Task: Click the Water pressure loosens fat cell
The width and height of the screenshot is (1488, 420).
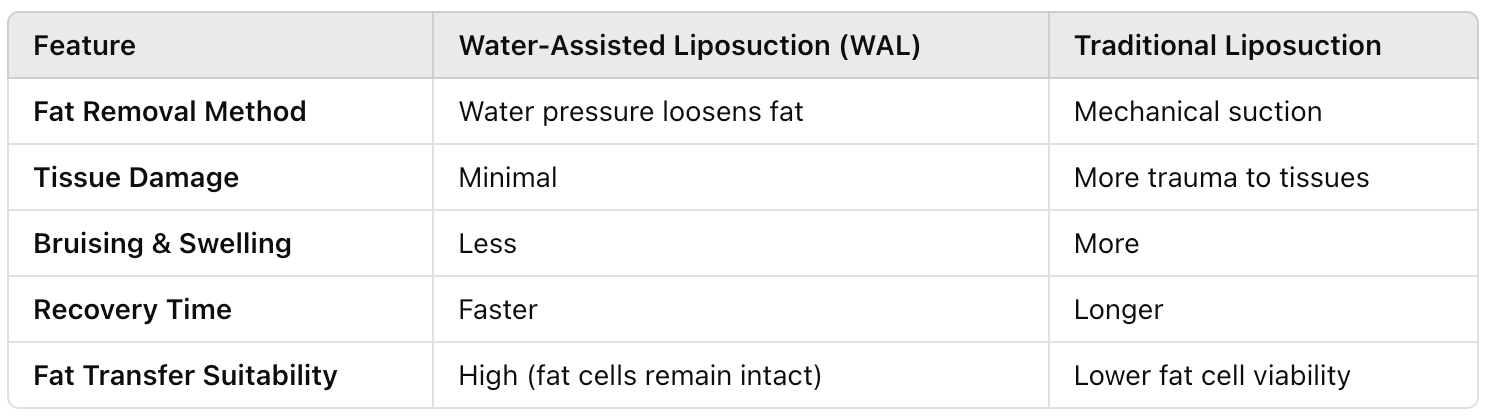Action: [x=631, y=112]
